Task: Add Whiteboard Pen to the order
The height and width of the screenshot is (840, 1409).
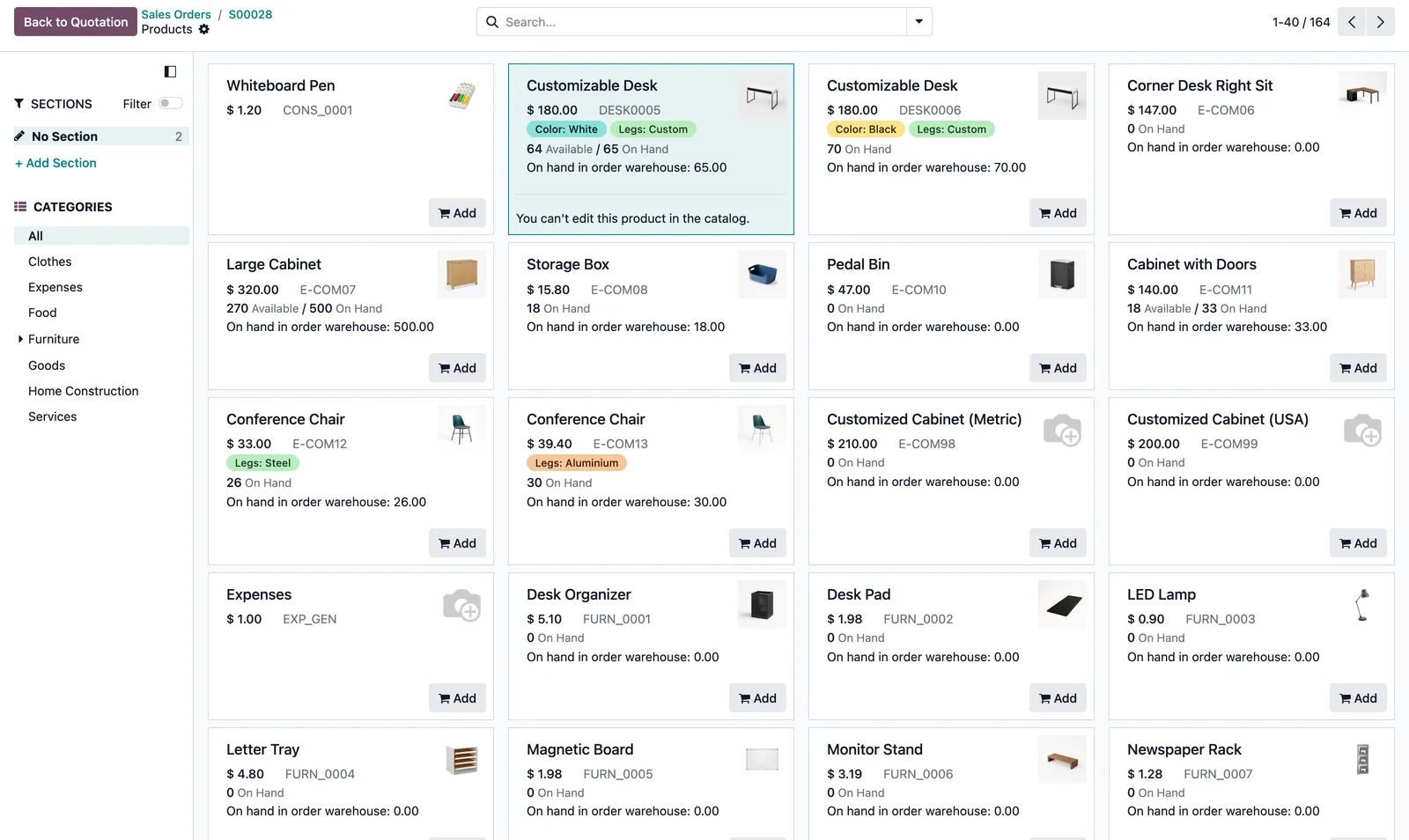Action: [457, 213]
